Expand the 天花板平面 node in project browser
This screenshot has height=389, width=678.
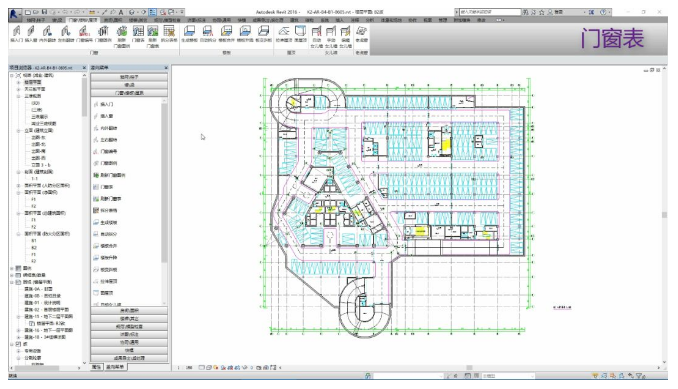(19, 89)
